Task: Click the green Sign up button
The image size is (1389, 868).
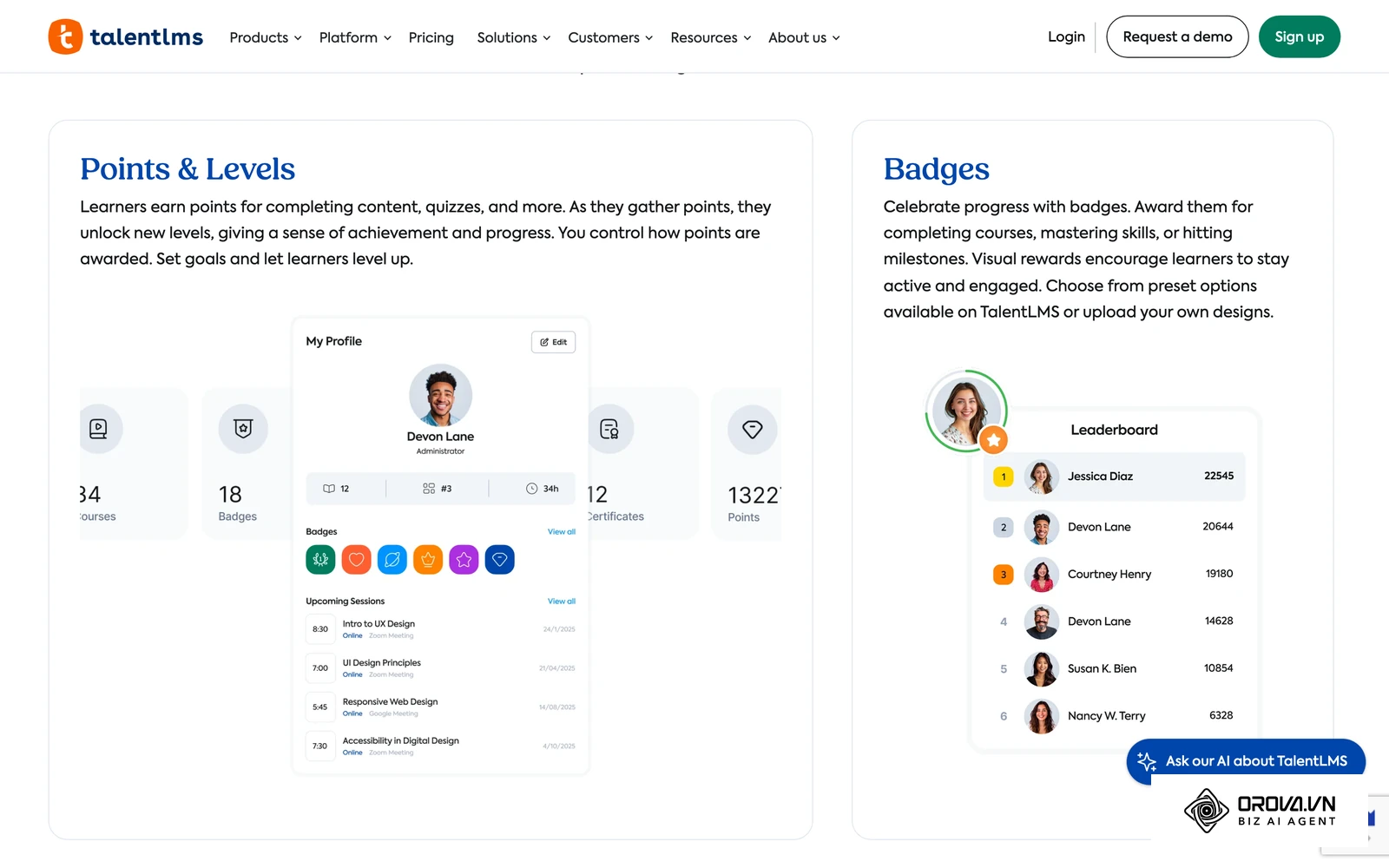Action: pyautogui.click(x=1300, y=36)
